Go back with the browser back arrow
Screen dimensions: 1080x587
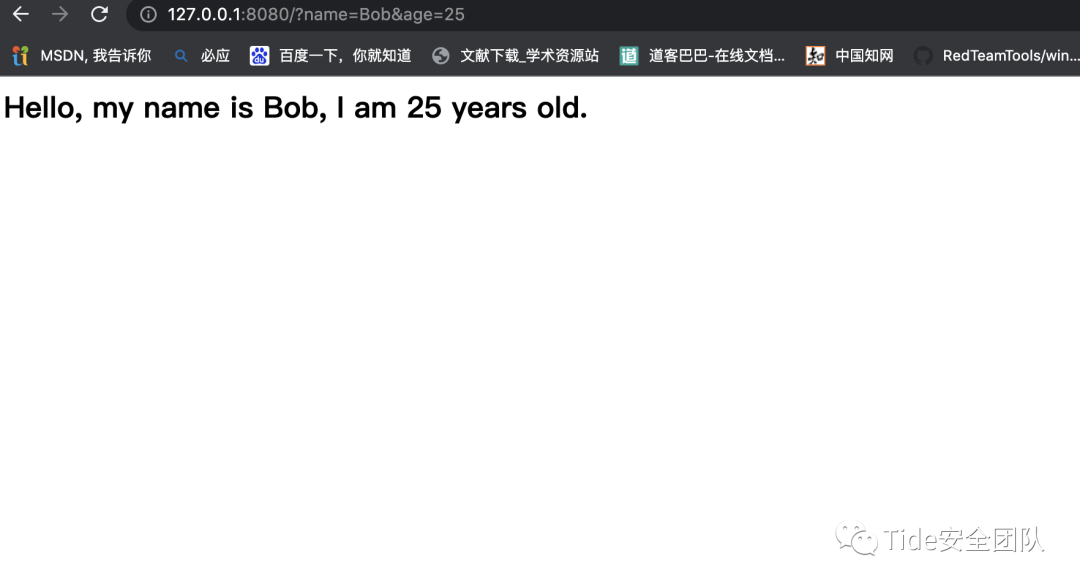coord(21,14)
